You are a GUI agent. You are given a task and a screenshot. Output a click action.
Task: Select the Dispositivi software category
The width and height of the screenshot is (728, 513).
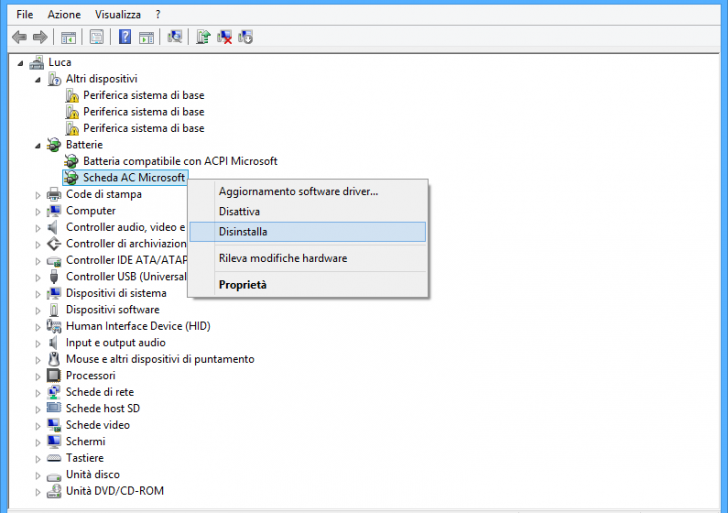113,310
